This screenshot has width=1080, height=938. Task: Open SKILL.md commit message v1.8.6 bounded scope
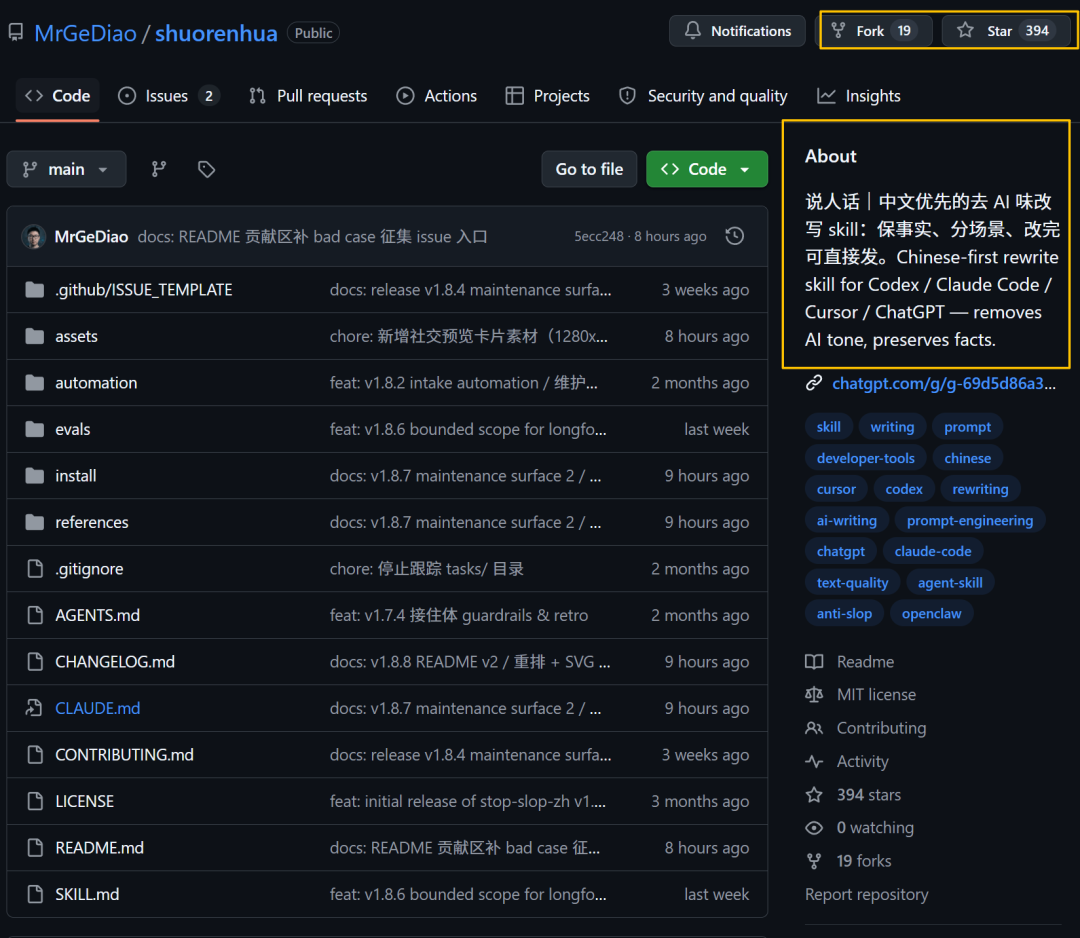click(x=468, y=894)
